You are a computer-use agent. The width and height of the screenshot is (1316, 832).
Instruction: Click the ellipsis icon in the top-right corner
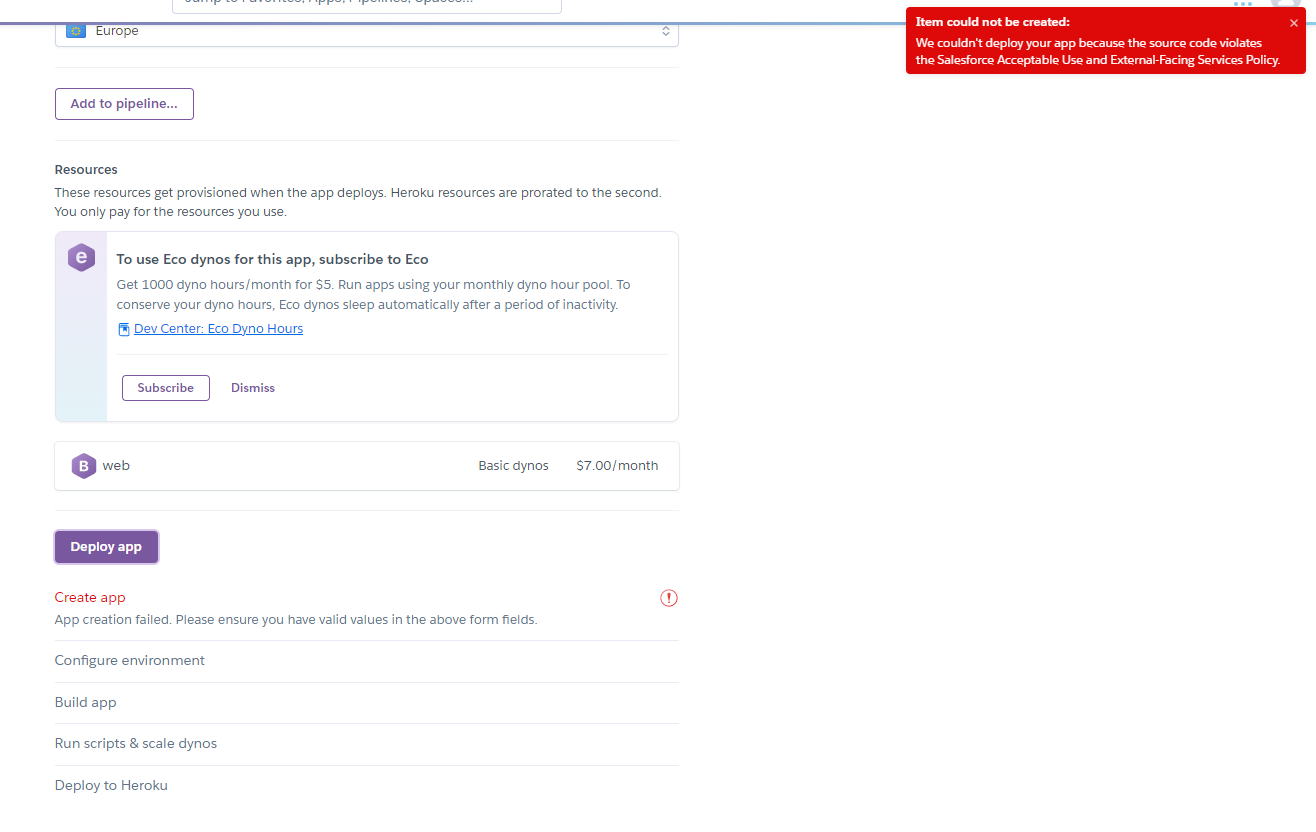1244,4
